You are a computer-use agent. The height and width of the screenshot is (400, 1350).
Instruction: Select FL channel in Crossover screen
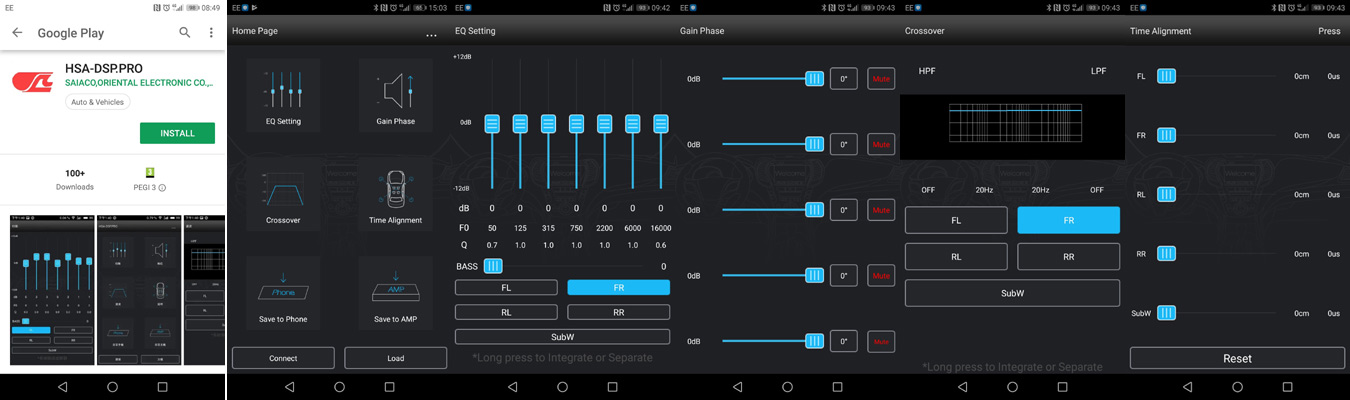point(956,220)
